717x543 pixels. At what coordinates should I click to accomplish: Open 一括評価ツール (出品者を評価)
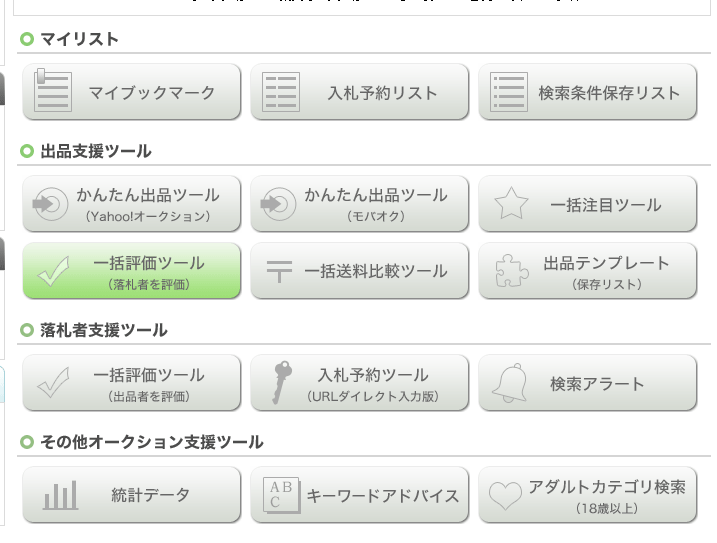pyautogui.click(x=132, y=382)
